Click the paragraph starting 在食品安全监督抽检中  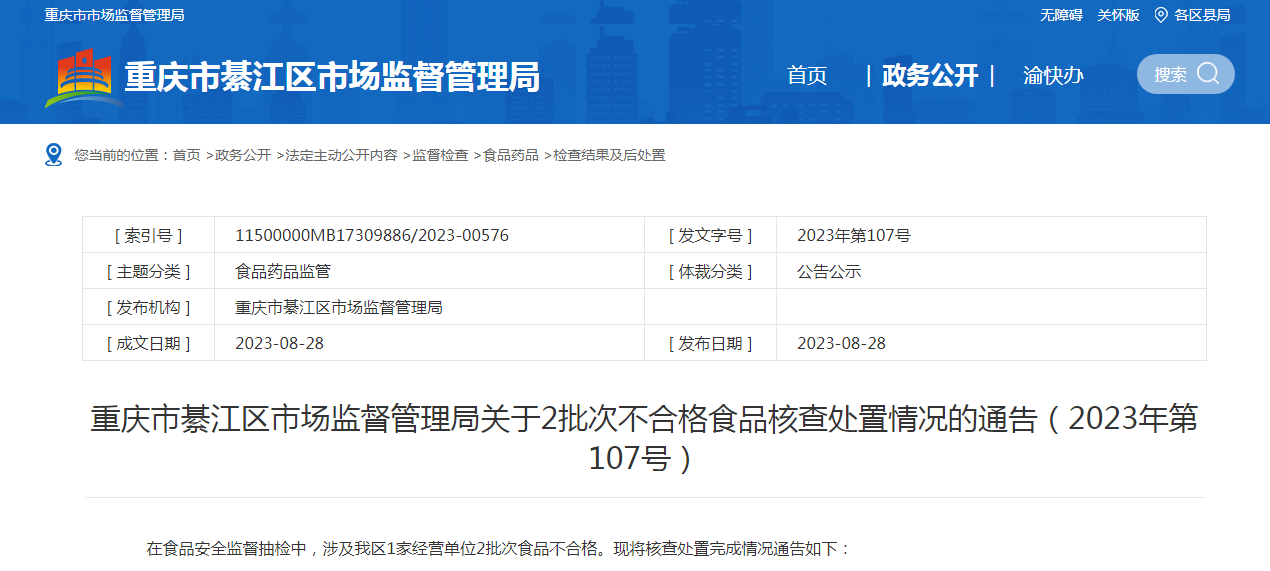[x=498, y=549]
